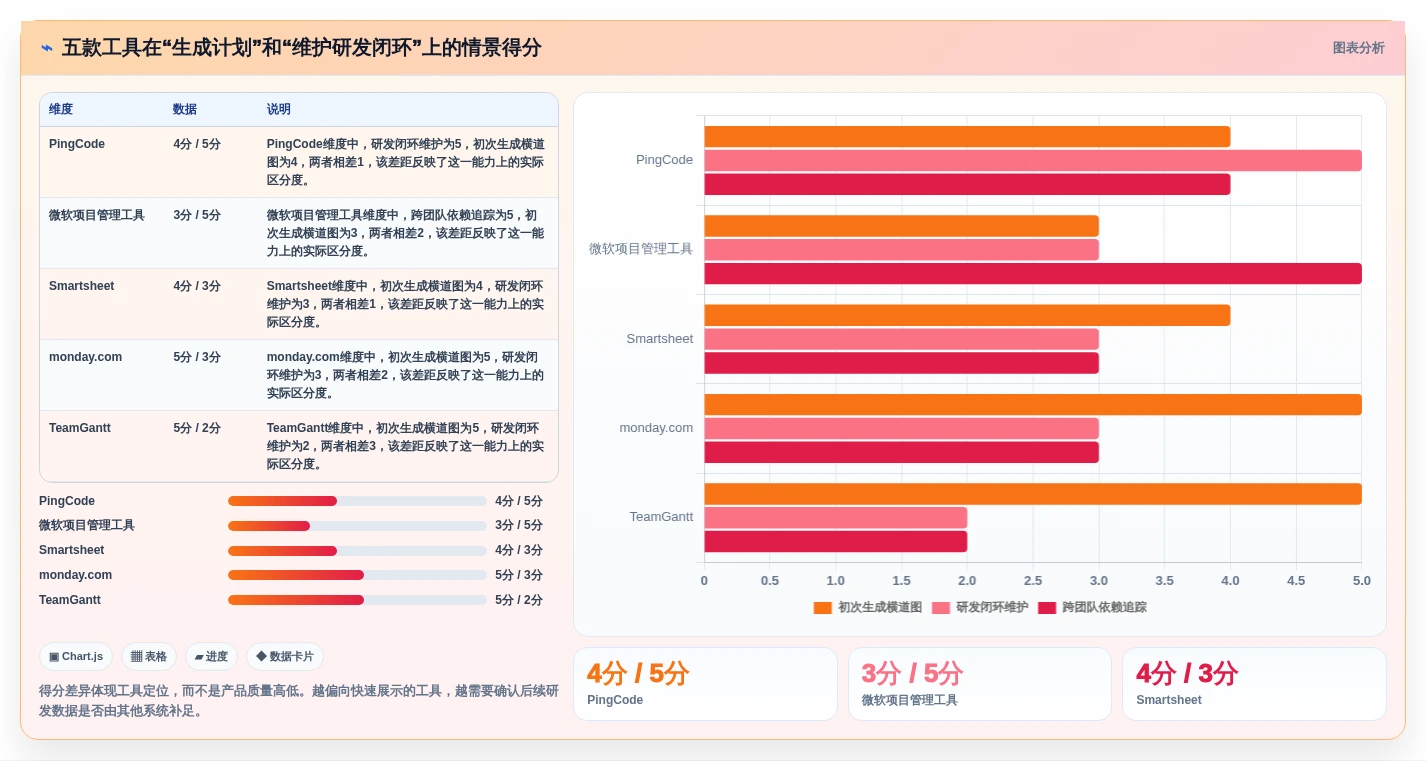
Task: Click the lightning icon beside the title
Action: pos(47,48)
